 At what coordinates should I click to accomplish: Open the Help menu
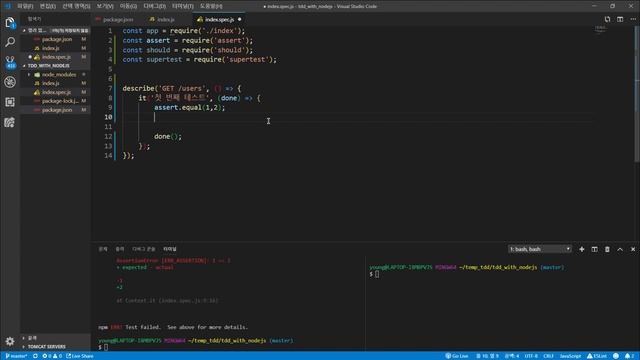click(211, 6)
